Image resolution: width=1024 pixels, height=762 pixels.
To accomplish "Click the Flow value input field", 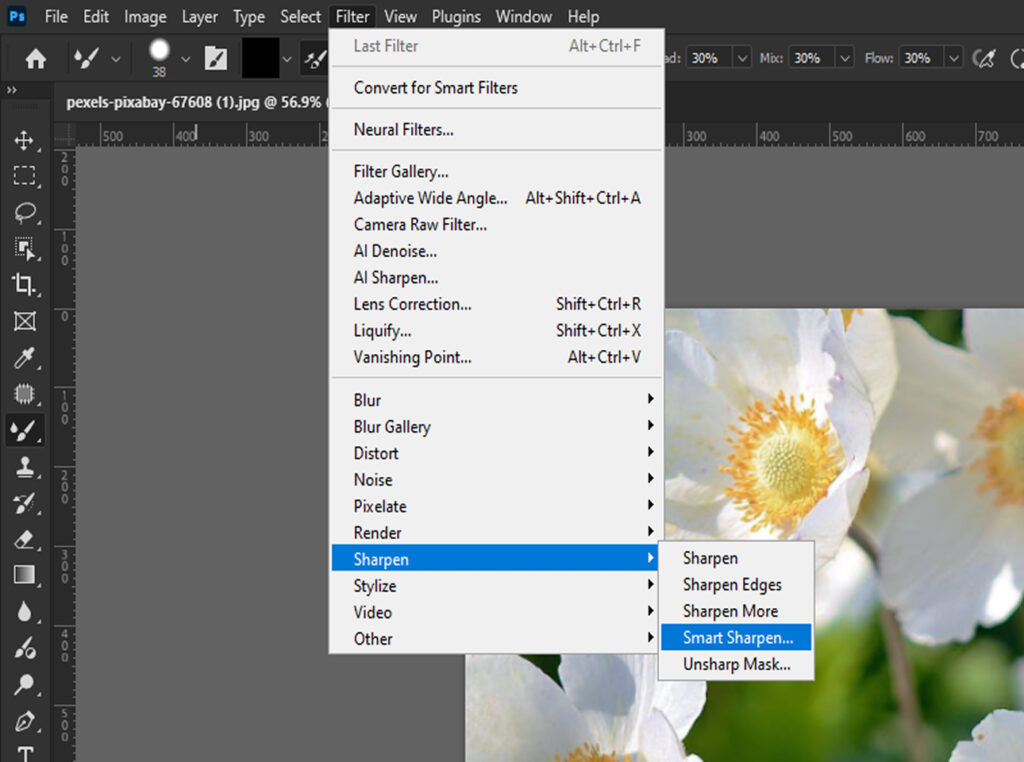I will [920, 59].
